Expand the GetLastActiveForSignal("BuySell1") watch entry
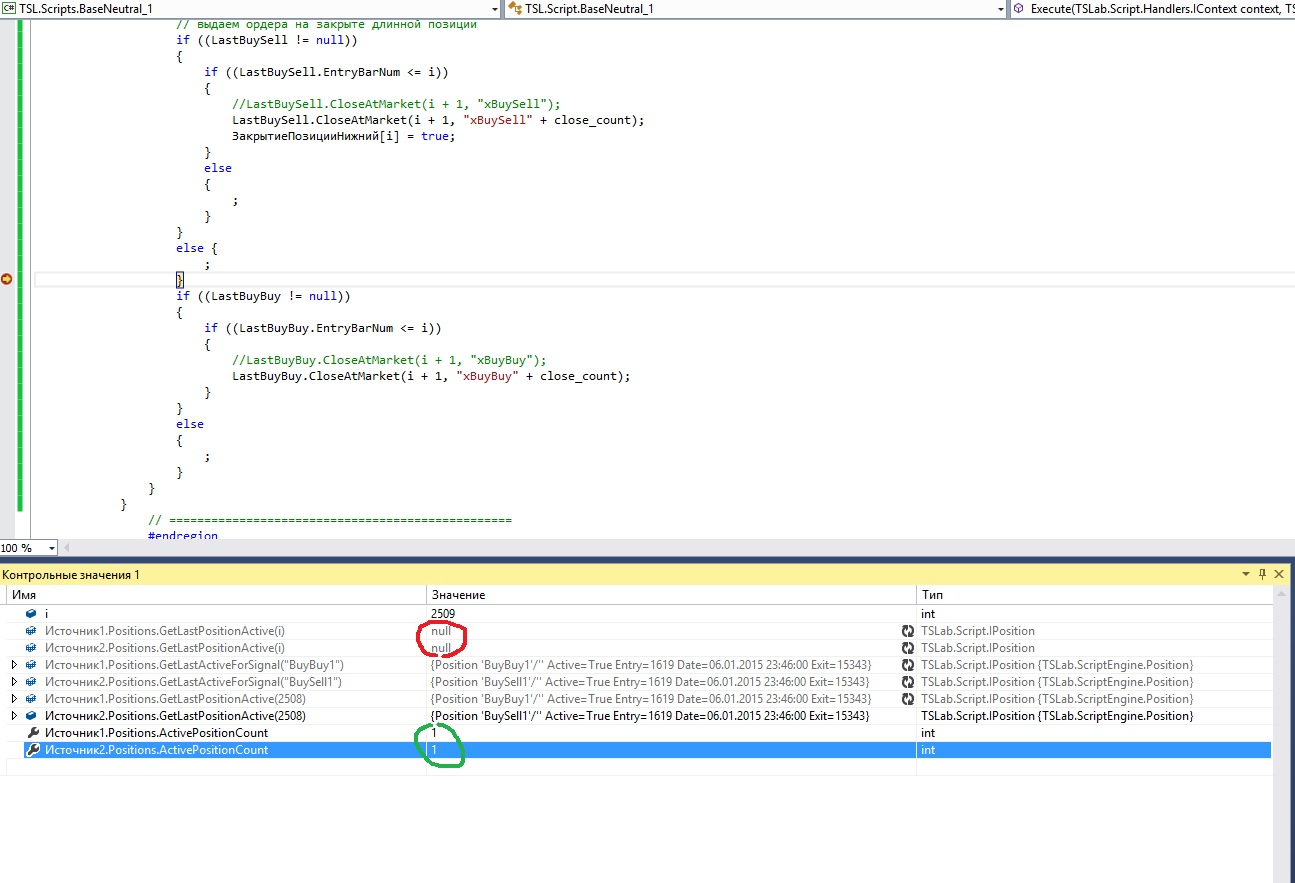1295x883 pixels. coord(13,682)
